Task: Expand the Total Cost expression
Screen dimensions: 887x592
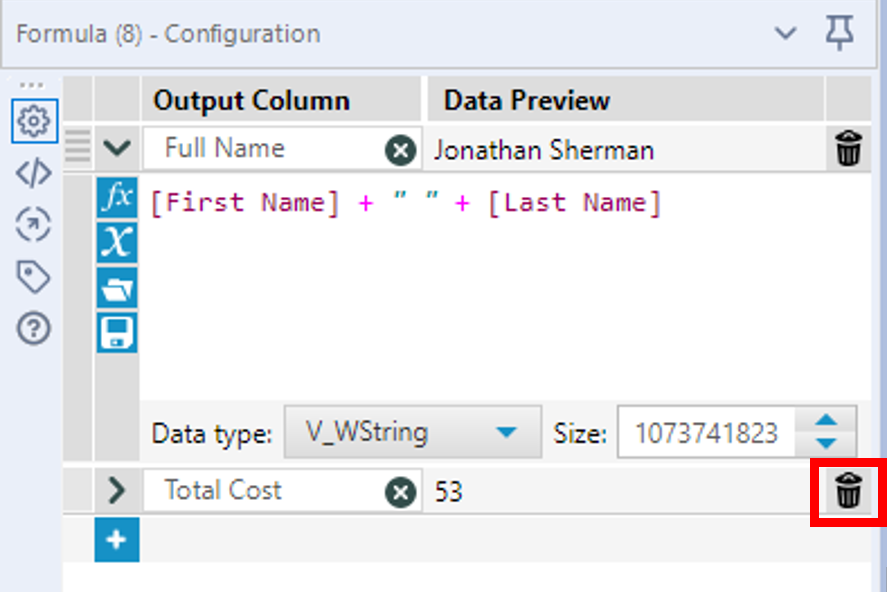Action: pyautogui.click(x=117, y=490)
